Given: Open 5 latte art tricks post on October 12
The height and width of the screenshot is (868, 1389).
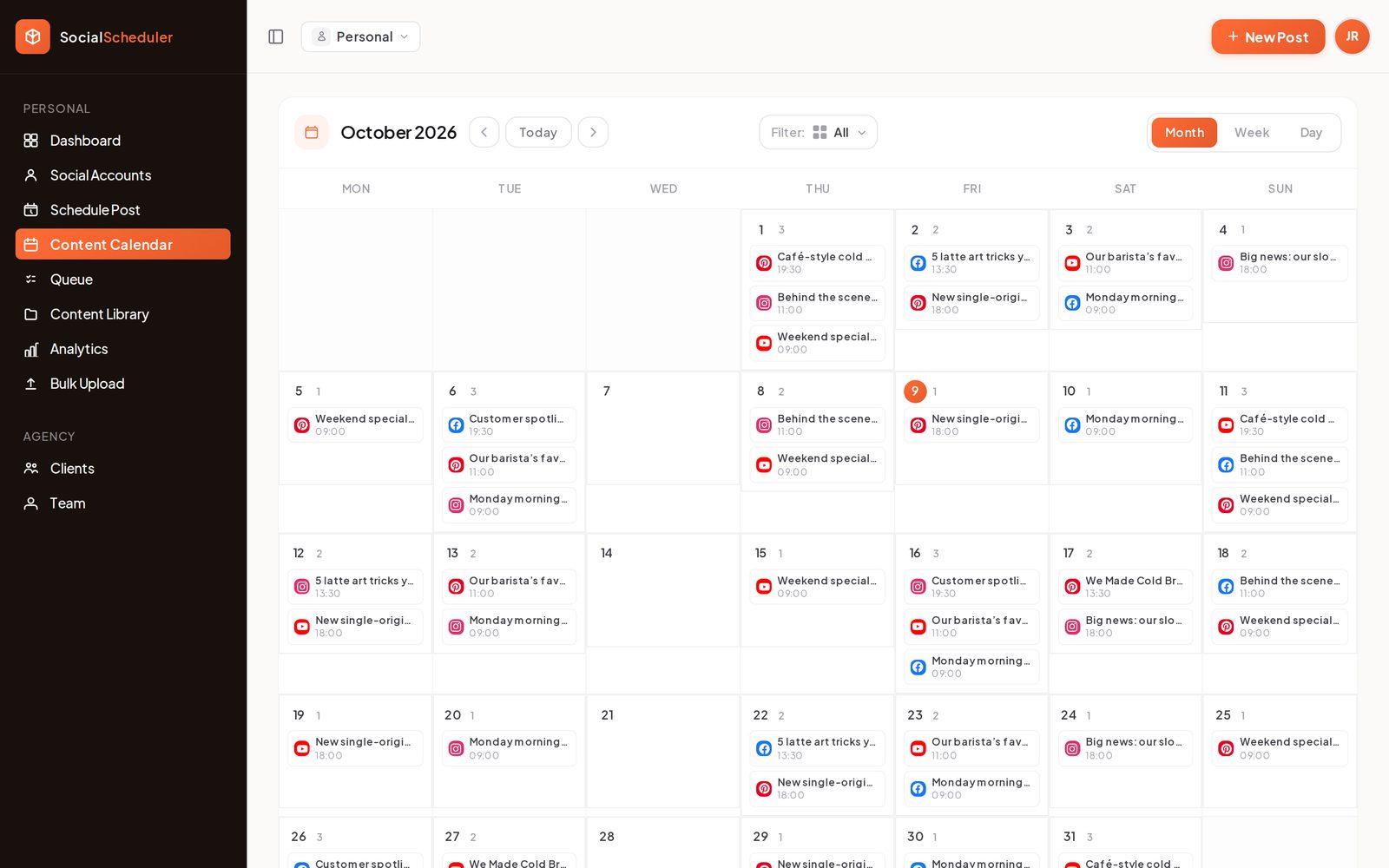Looking at the screenshot, I should 355,587.
